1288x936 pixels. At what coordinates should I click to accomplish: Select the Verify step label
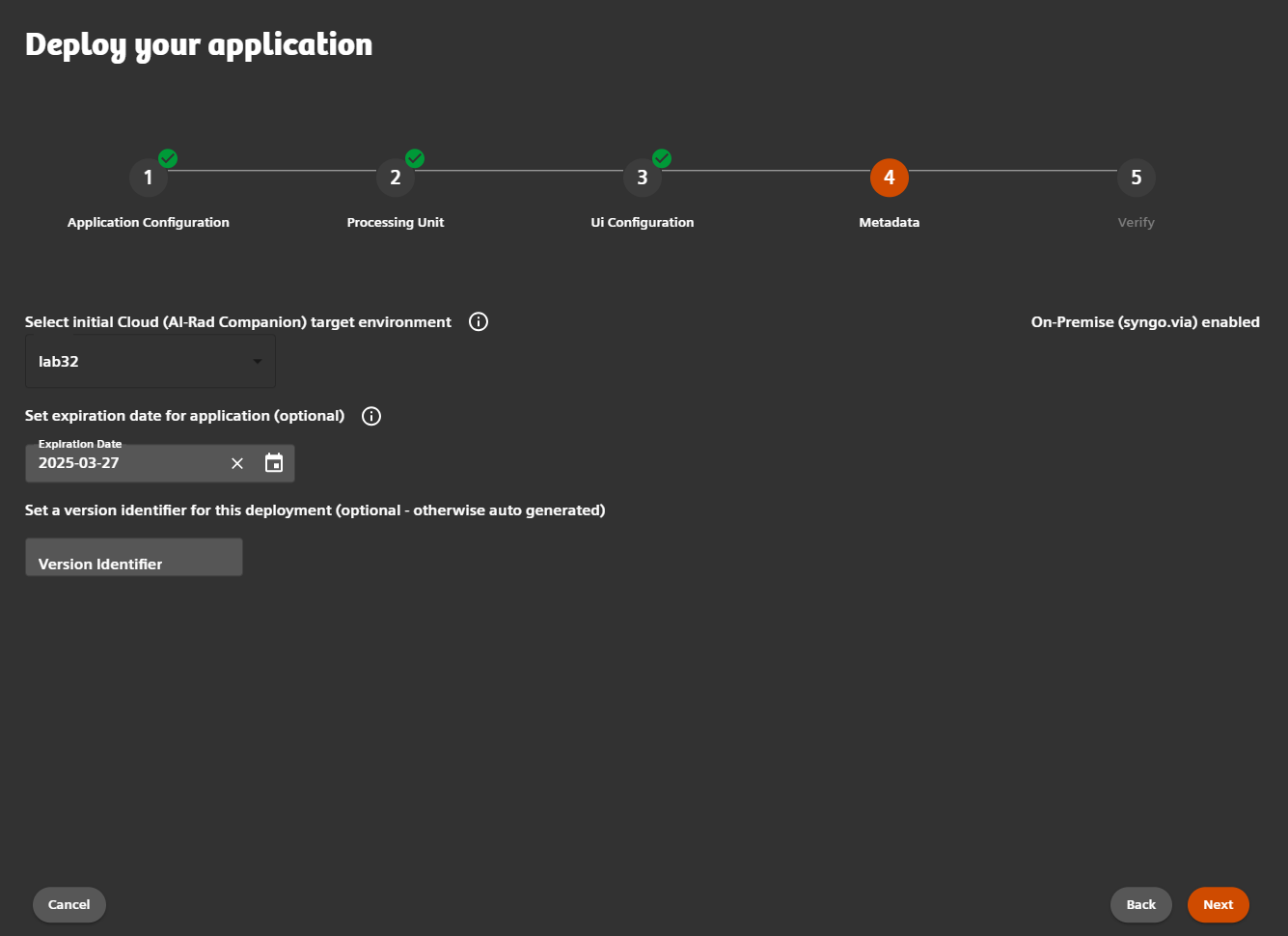pos(1136,222)
